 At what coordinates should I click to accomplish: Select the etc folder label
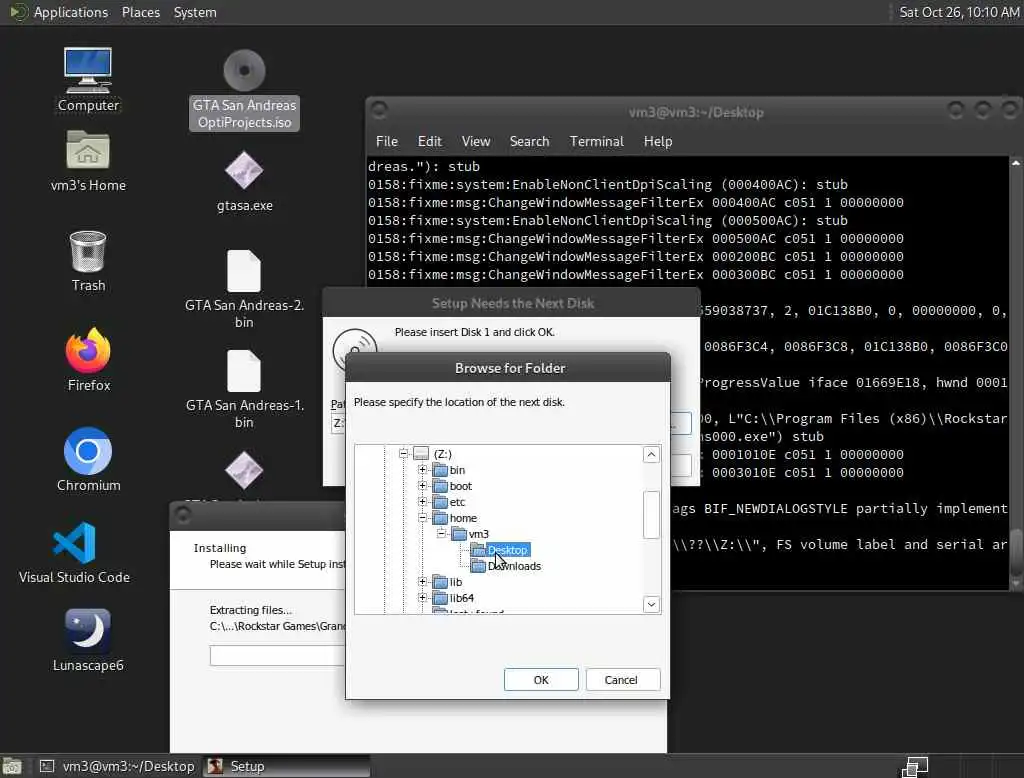pyautogui.click(x=457, y=502)
